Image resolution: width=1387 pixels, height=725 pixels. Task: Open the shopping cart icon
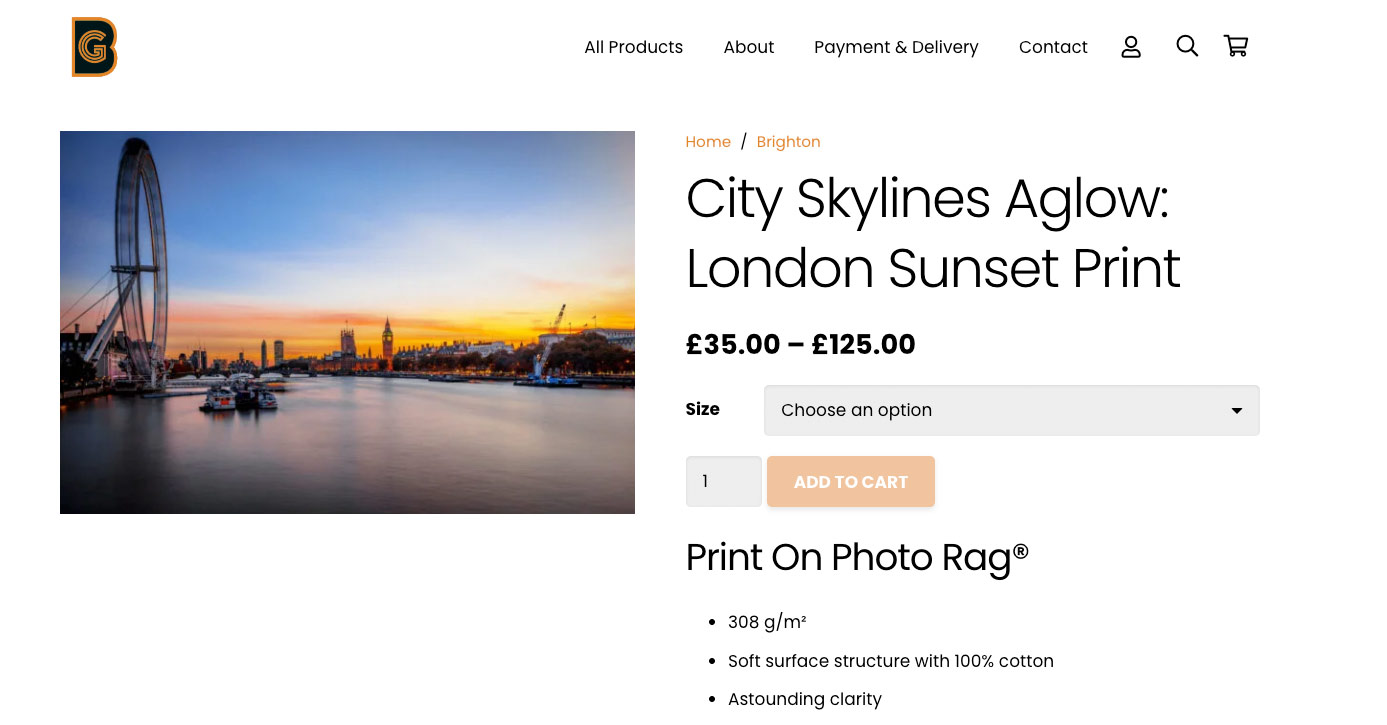(x=1236, y=46)
